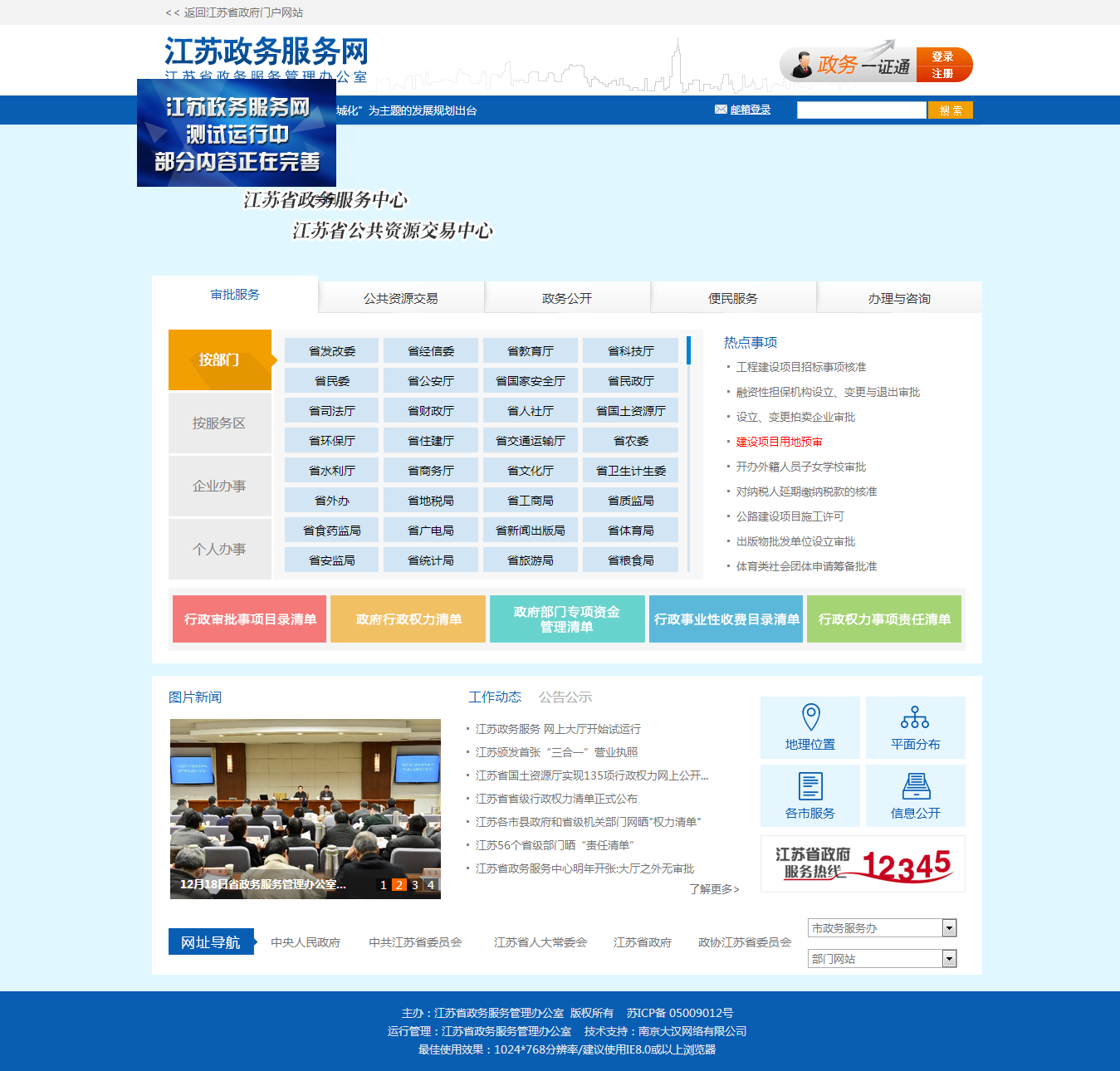
Task: Go to news slide 3
Action: [415, 885]
